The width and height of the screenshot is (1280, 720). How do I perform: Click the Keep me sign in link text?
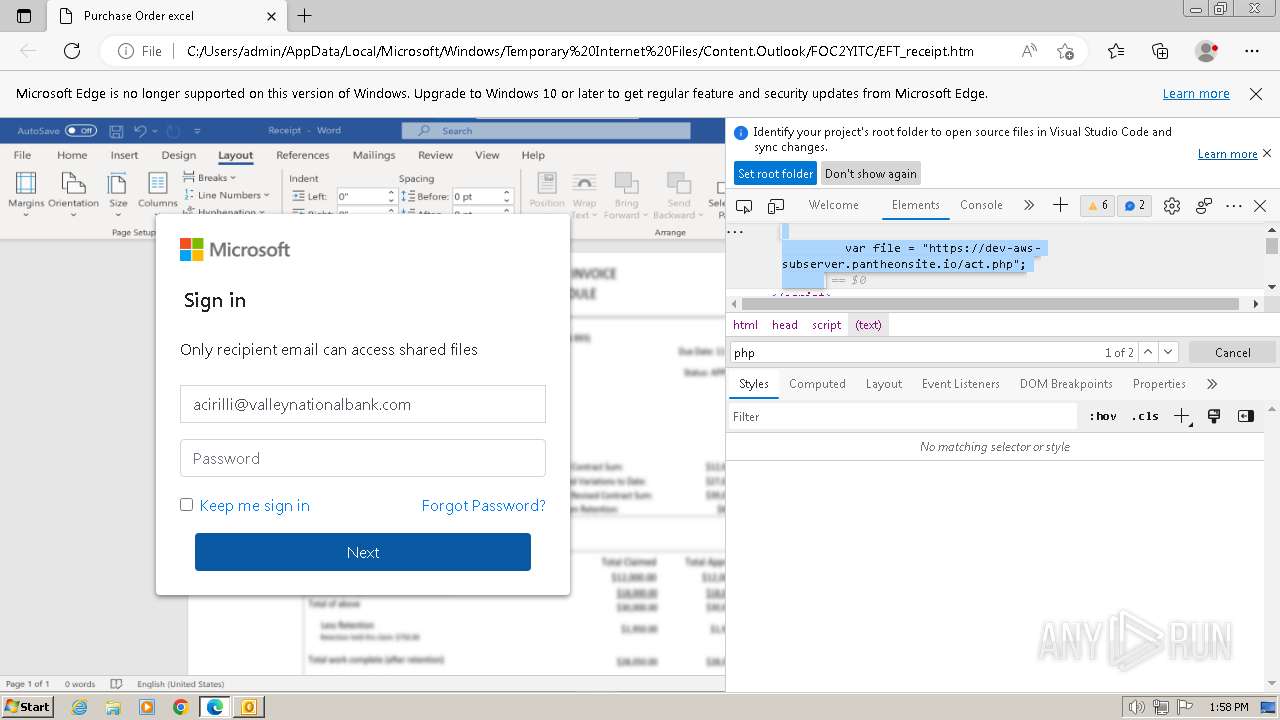coord(255,506)
